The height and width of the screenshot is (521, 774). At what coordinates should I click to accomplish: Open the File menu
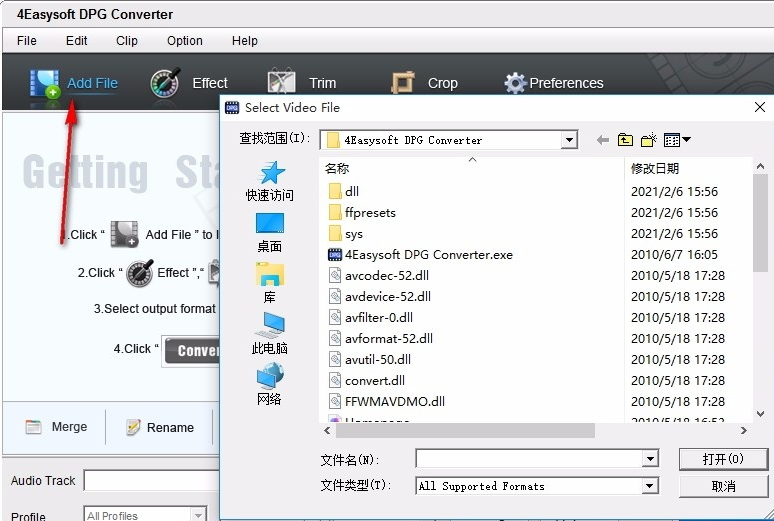click(27, 40)
